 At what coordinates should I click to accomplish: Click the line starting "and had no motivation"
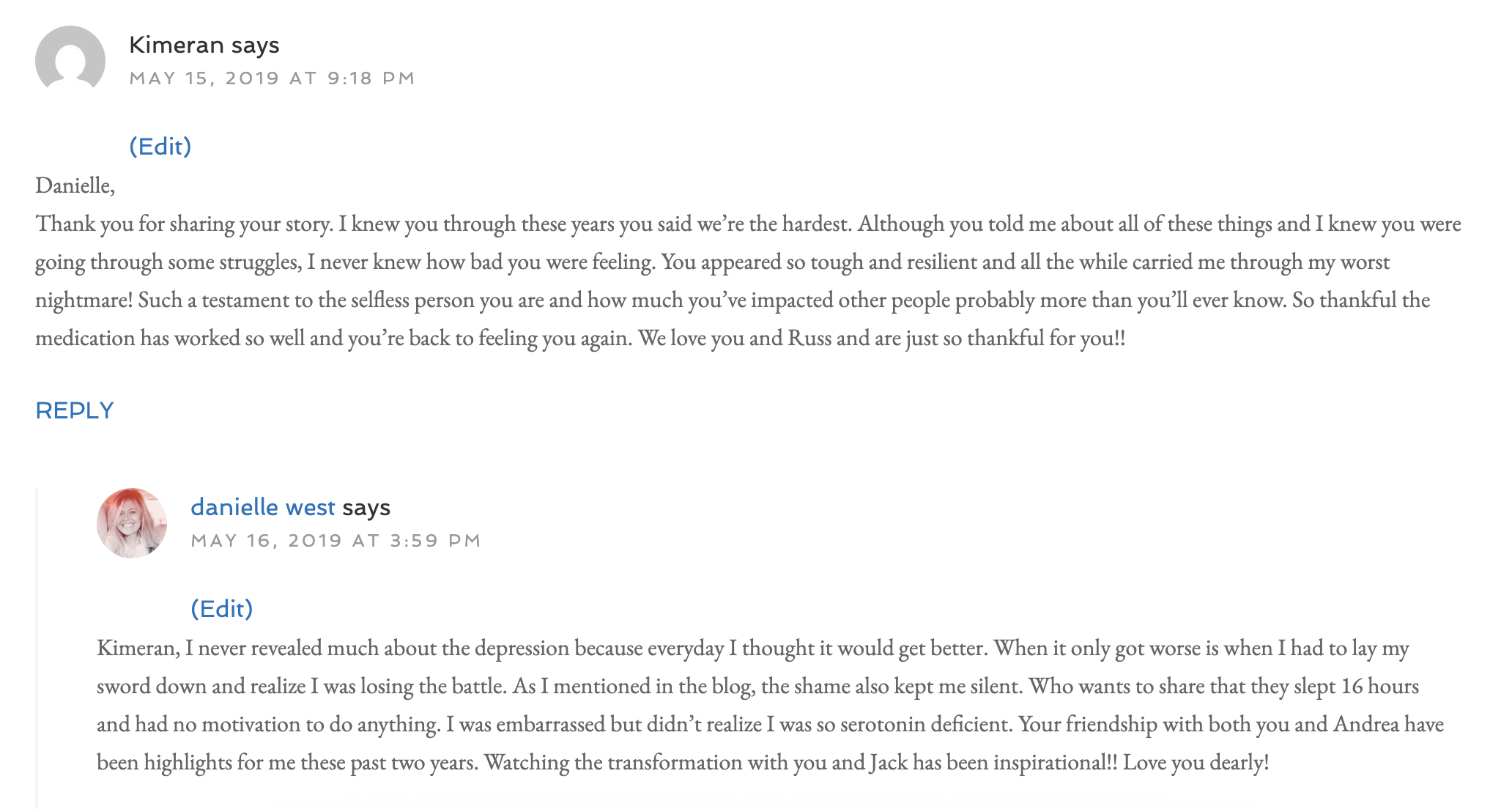point(770,724)
